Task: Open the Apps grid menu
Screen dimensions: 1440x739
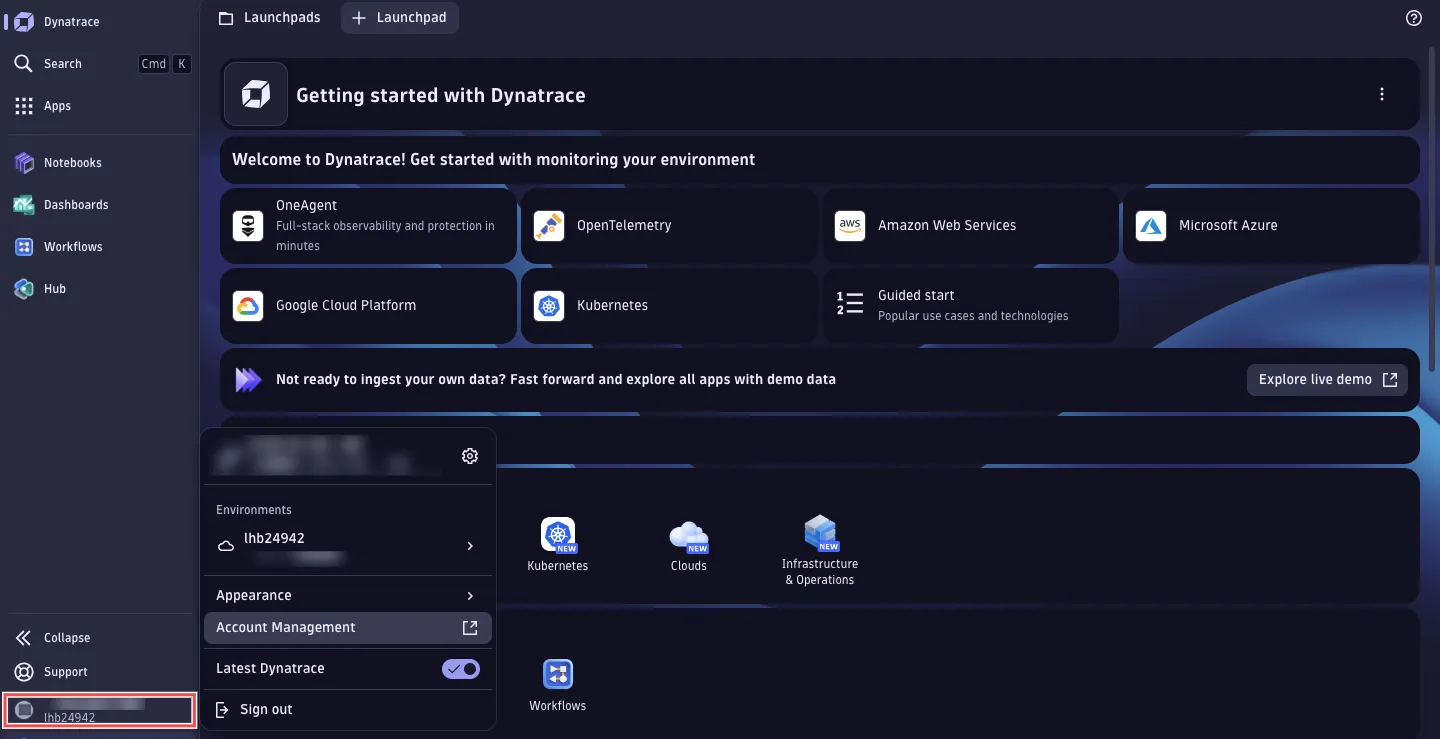Action: click(x=100, y=106)
